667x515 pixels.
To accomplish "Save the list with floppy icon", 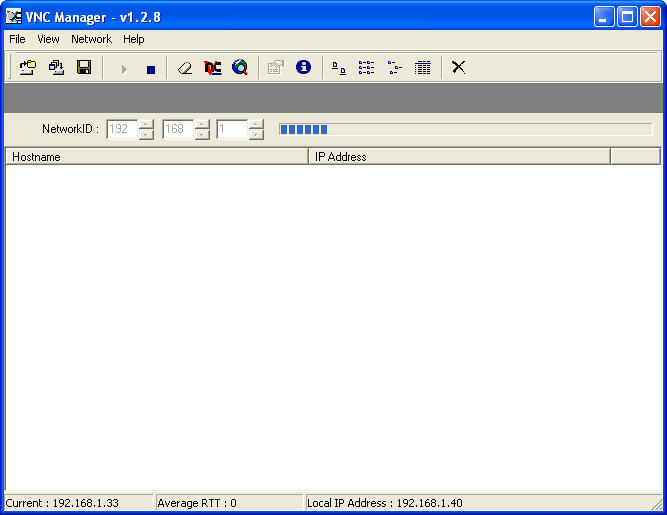I will (84, 67).
